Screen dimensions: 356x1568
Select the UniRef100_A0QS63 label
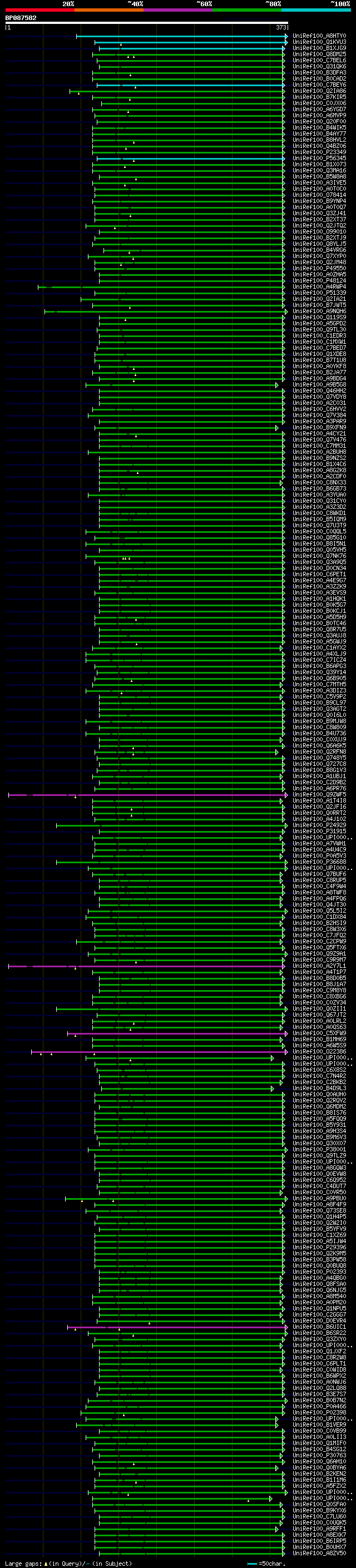(319, 1027)
